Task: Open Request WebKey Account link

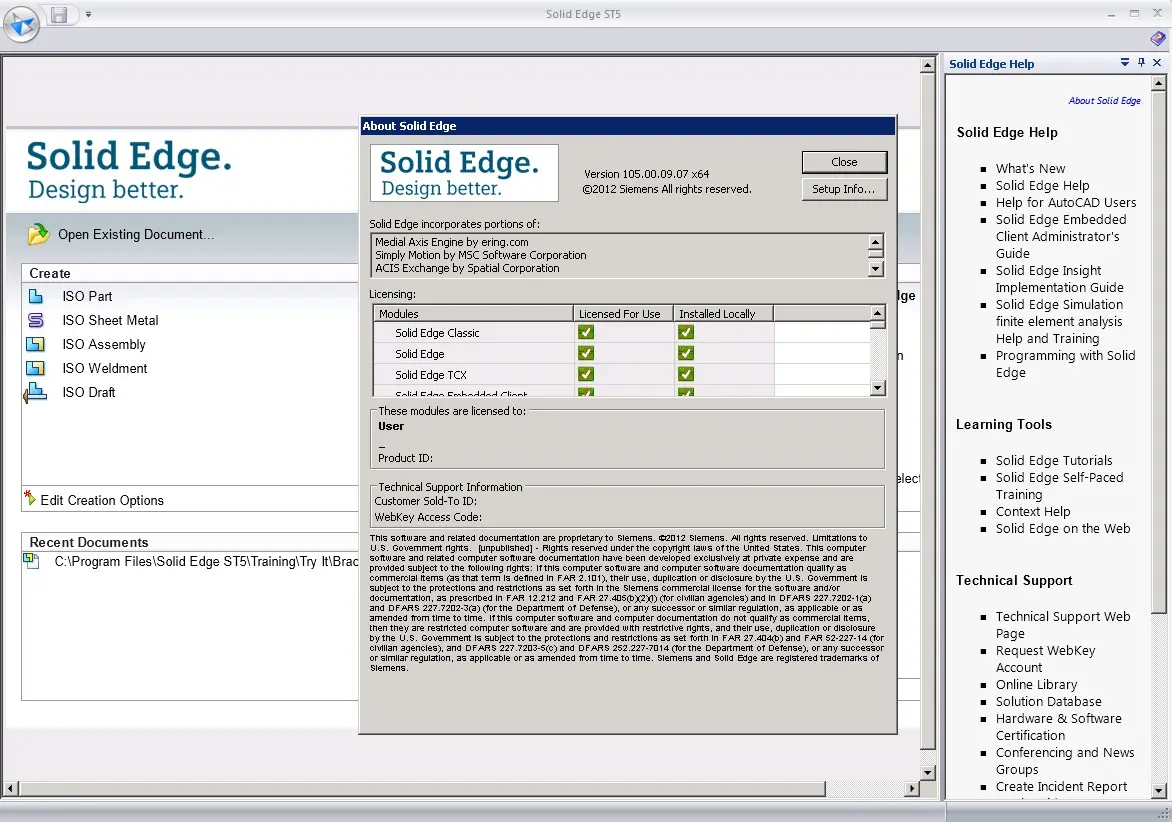Action: (x=1046, y=659)
